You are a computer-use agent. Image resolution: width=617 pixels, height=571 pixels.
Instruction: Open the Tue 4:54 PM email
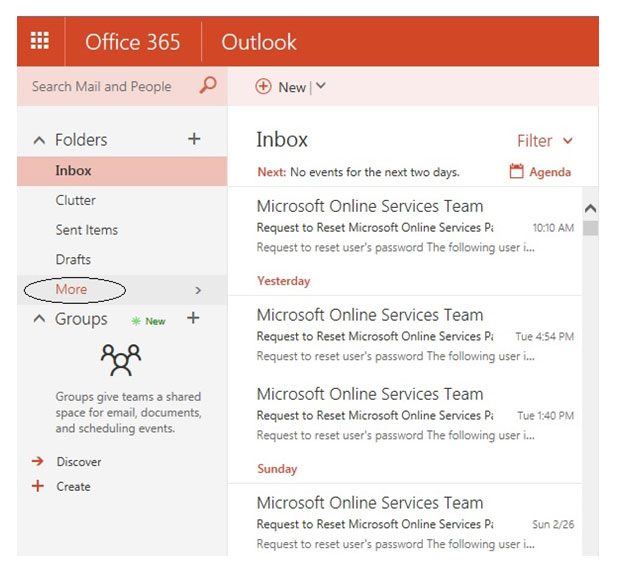click(405, 335)
